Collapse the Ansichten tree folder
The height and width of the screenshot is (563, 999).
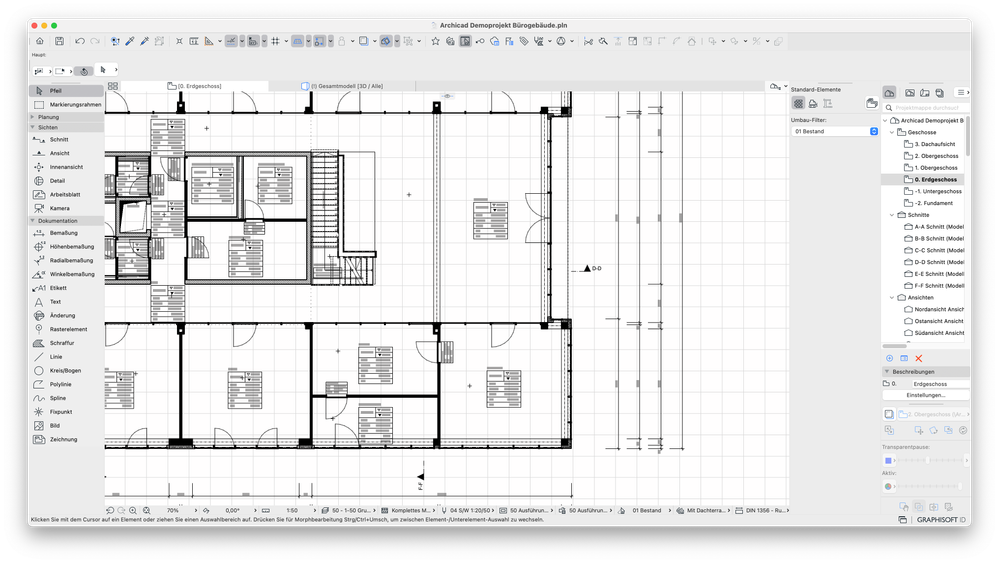[x=892, y=297]
